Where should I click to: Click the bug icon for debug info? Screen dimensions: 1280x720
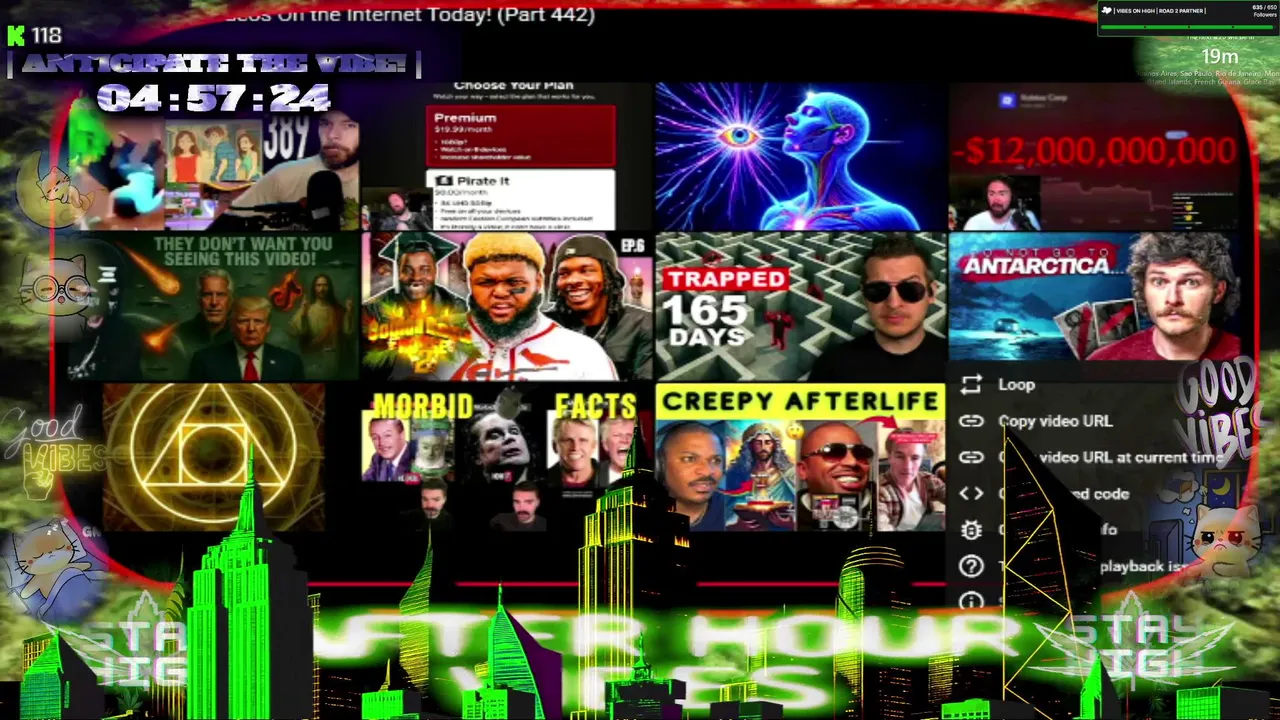[971, 530]
